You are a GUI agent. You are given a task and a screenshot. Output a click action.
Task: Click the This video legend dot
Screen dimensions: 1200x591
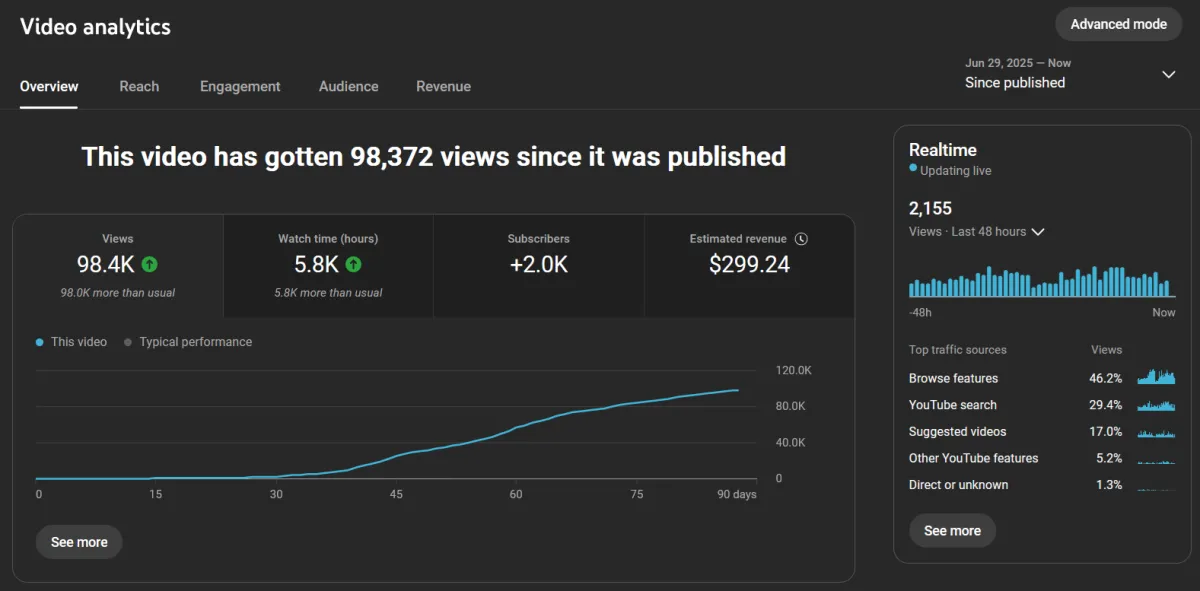pos(40,342)
